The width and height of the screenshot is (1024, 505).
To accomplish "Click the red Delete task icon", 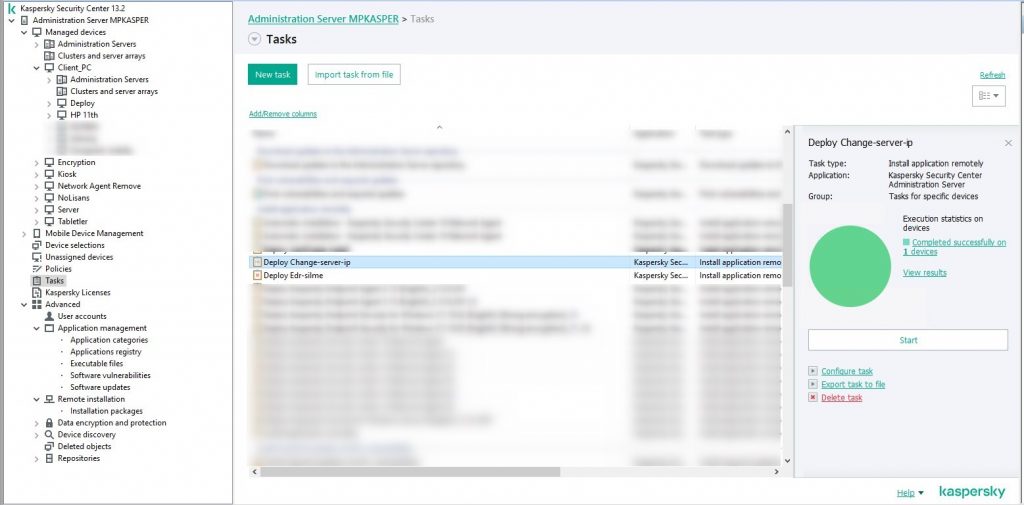I will pos(813,398).
